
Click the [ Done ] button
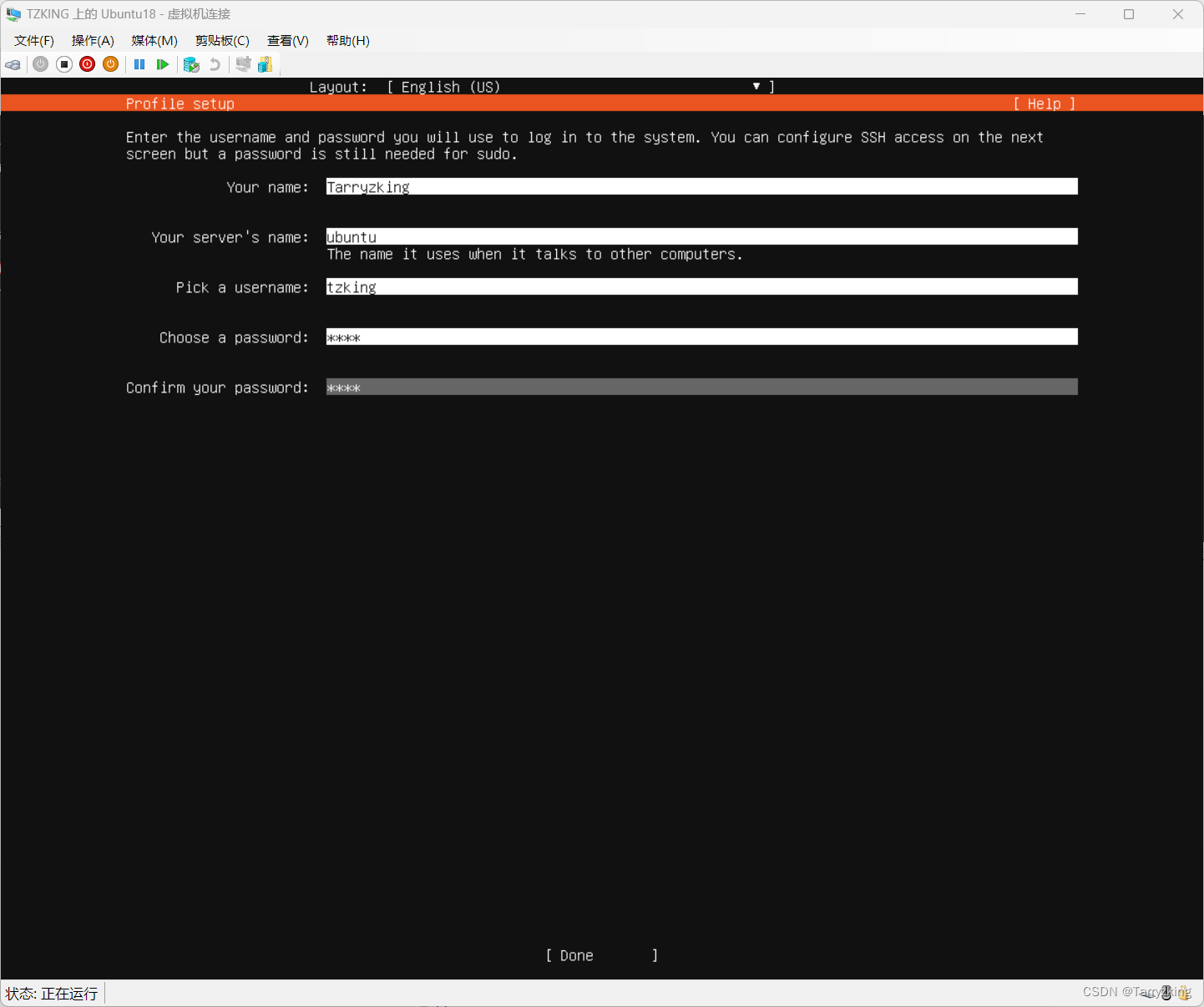602,955
